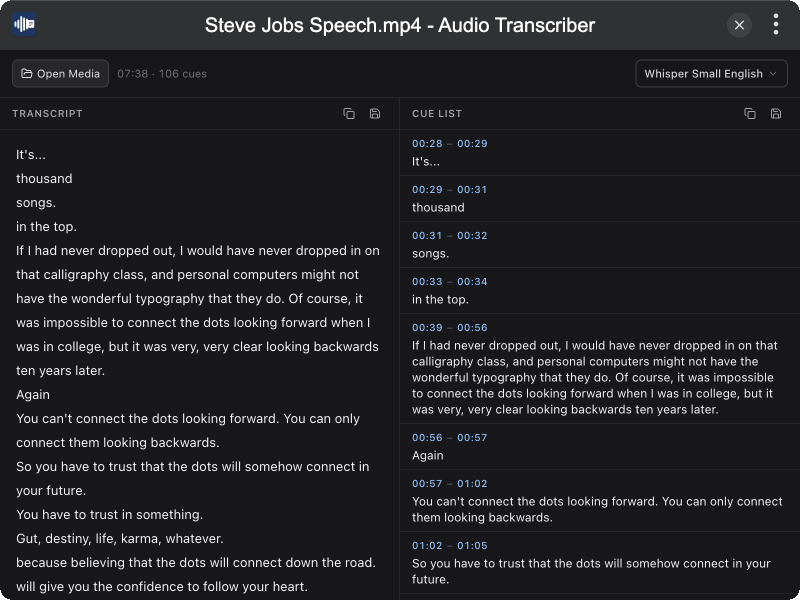Click the "songs." line in the transcript
Screen dimensions: 800x600
[36, 203]
